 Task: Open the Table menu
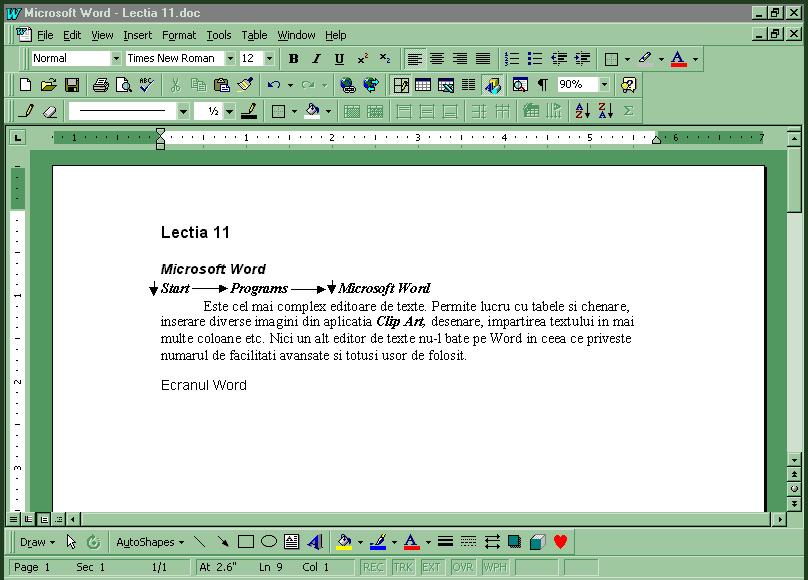(x=254, y=35)
